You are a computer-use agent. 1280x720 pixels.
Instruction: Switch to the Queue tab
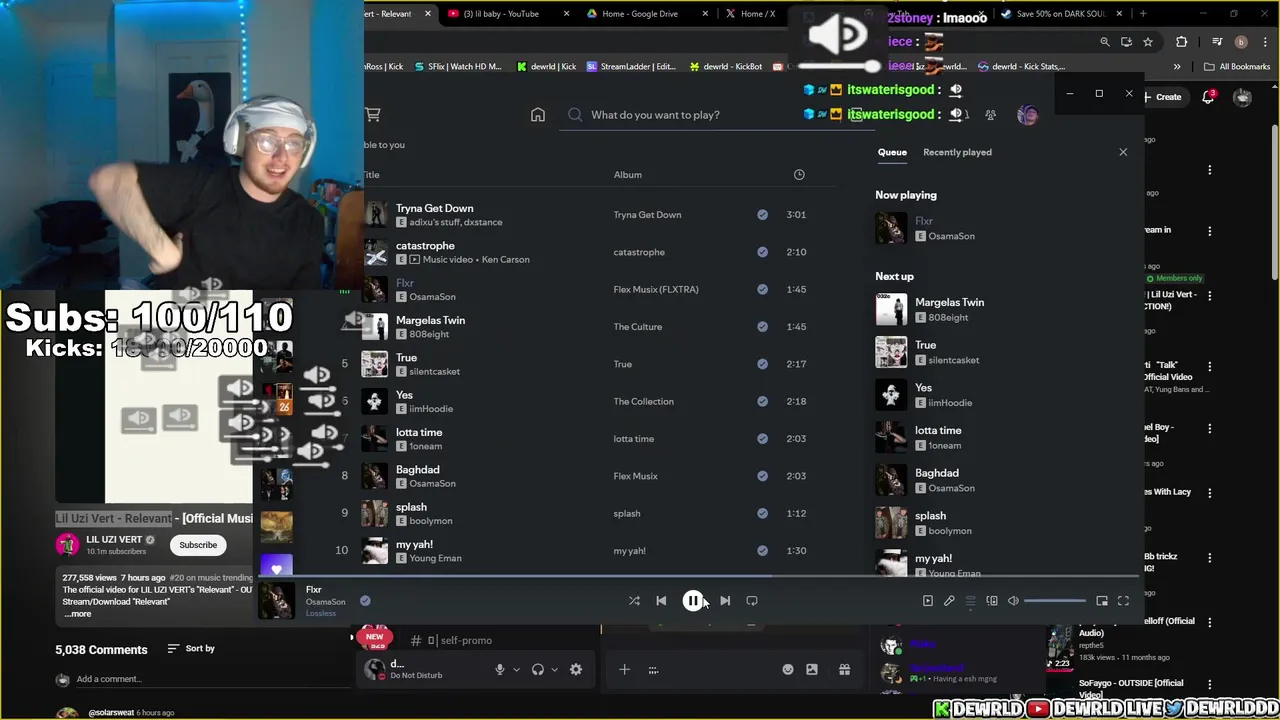892,152
